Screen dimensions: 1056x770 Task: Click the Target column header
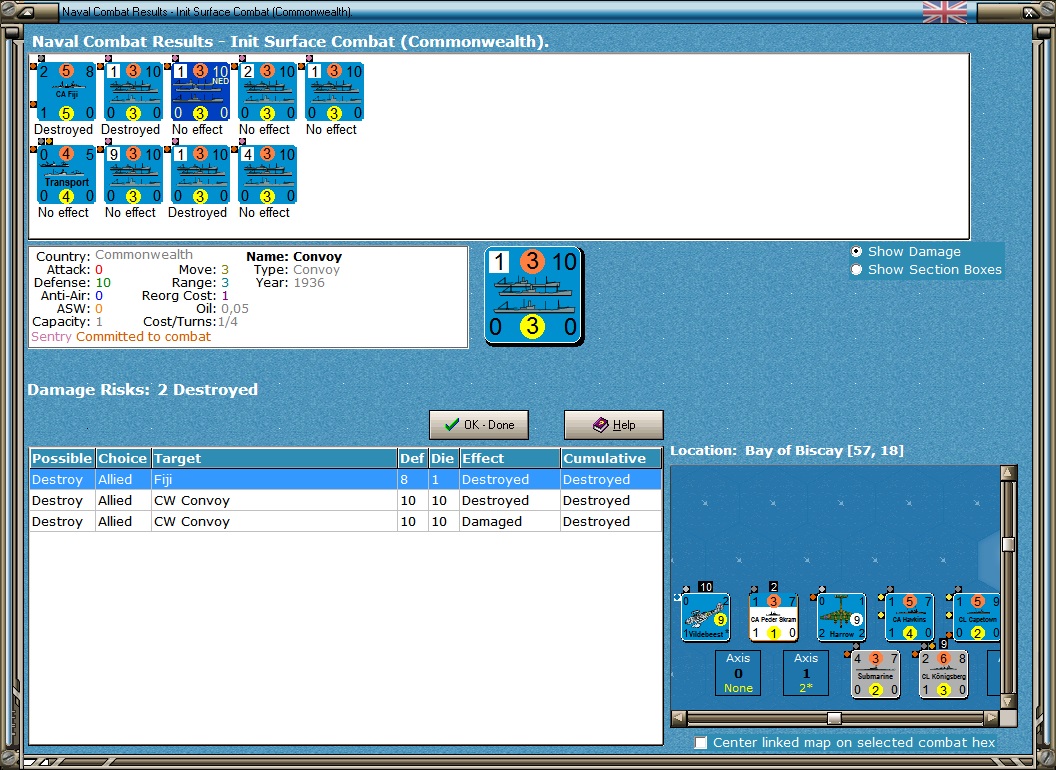tap(274, 458)
